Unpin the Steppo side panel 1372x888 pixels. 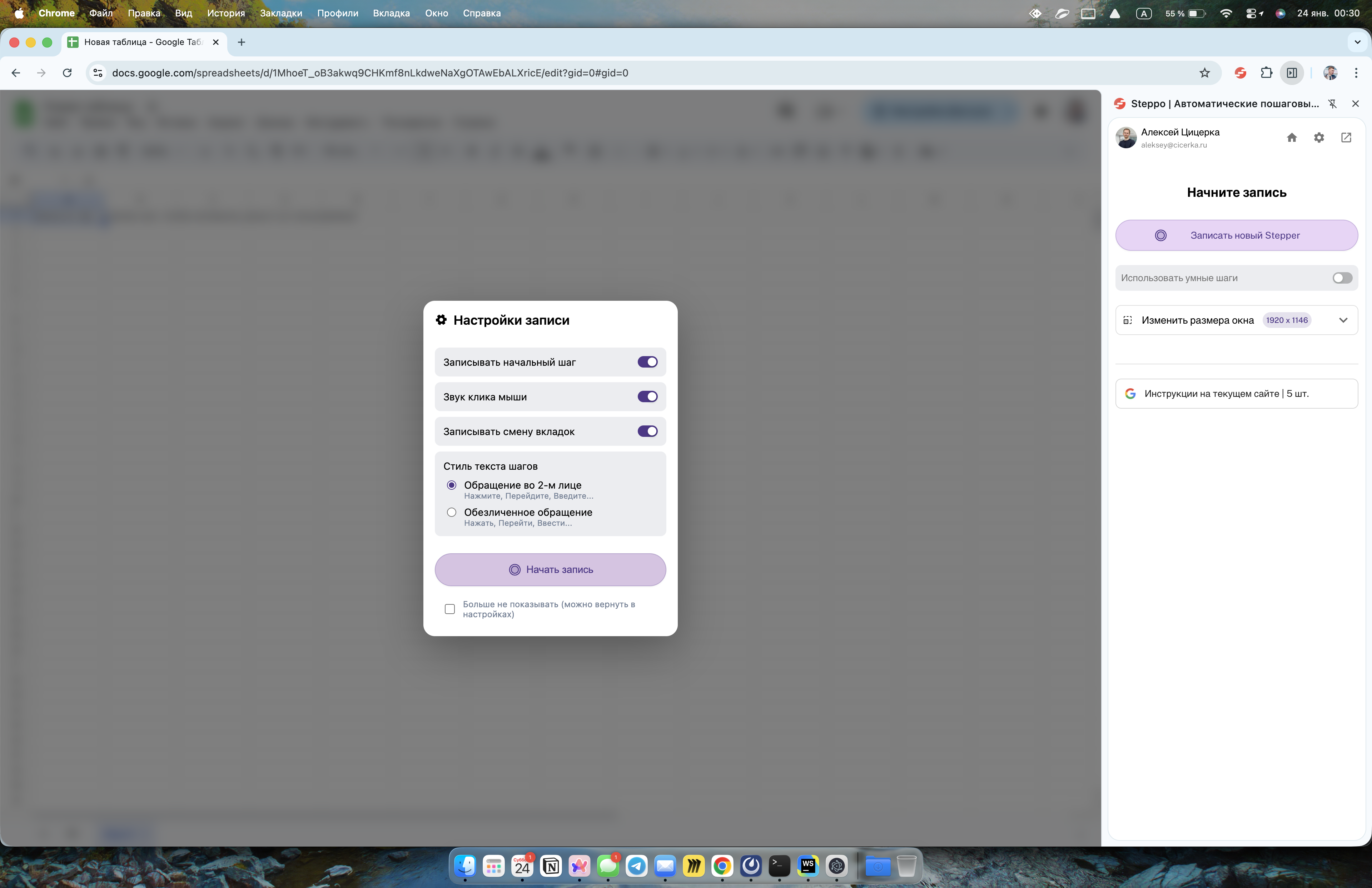[1332, 104]
